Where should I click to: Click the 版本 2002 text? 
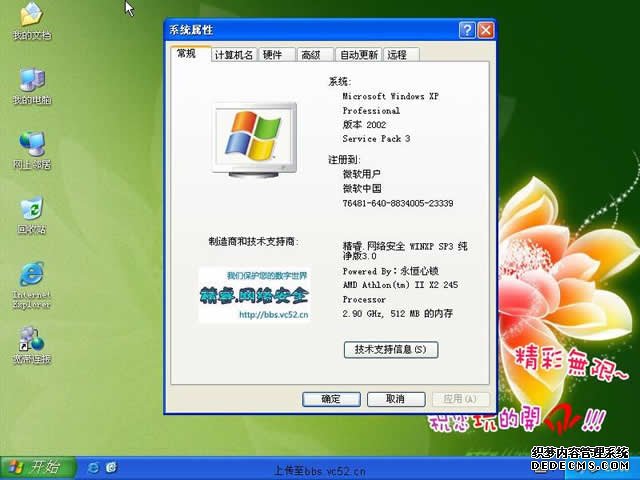pos(364,124)
